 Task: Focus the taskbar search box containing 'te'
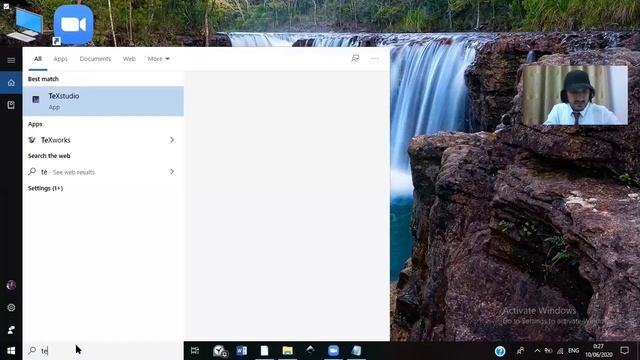pyautogui.click(x=103, y=351)
